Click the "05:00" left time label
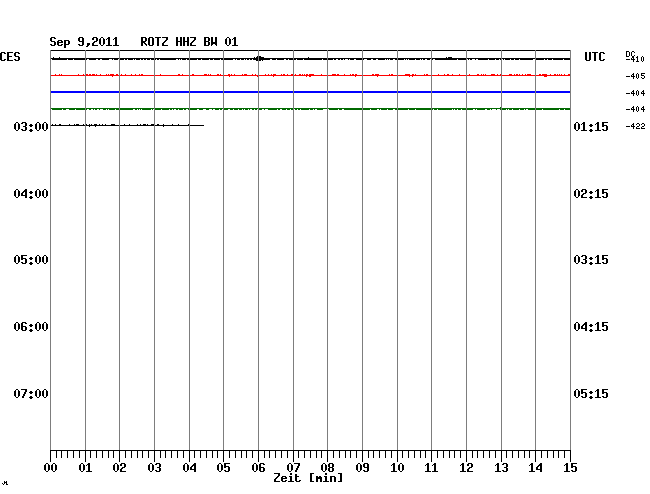650x494 pixels. pos(31,260)
